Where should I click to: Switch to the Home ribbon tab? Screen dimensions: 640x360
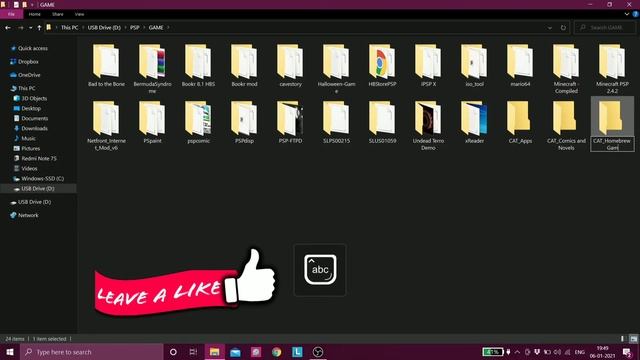tap(35, 14)
